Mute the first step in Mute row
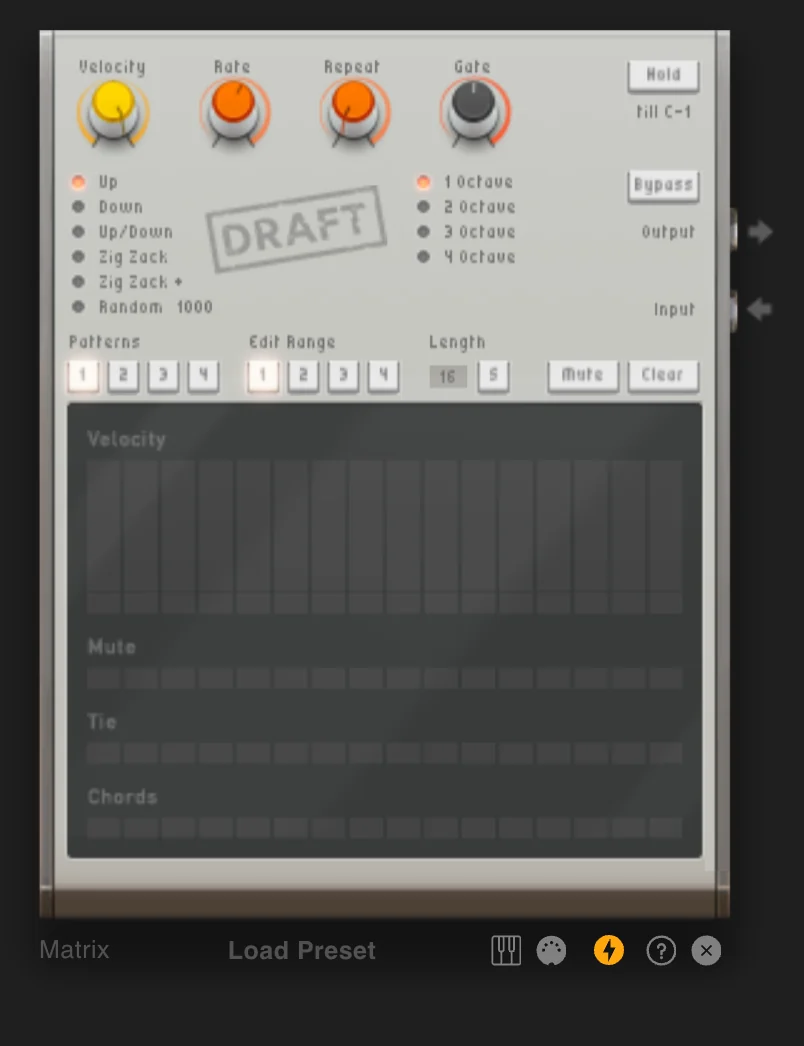Image resolution: width=804 pixels, height=1046 pixels. (103, 677)
